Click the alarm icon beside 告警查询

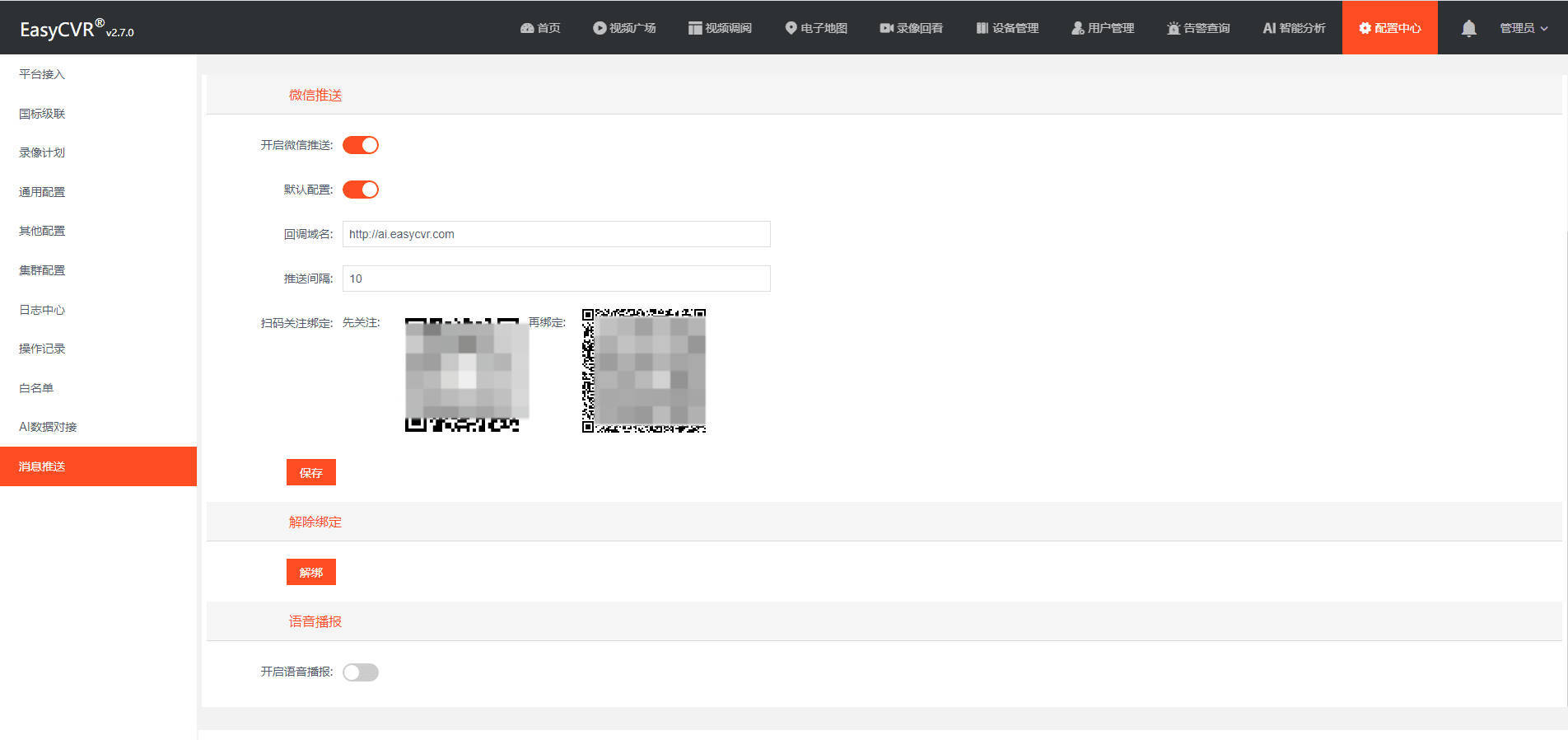[1174, 28]
